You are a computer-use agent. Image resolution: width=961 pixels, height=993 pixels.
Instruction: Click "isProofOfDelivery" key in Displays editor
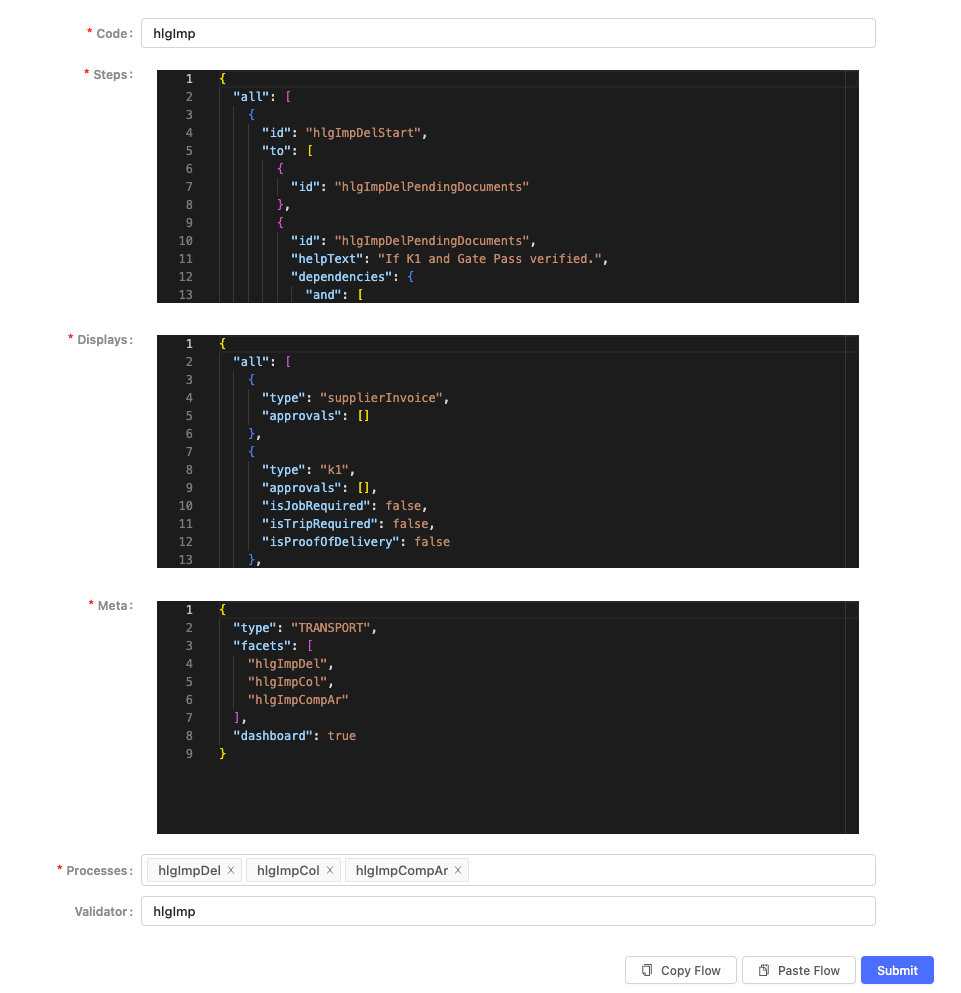[331, 542]
